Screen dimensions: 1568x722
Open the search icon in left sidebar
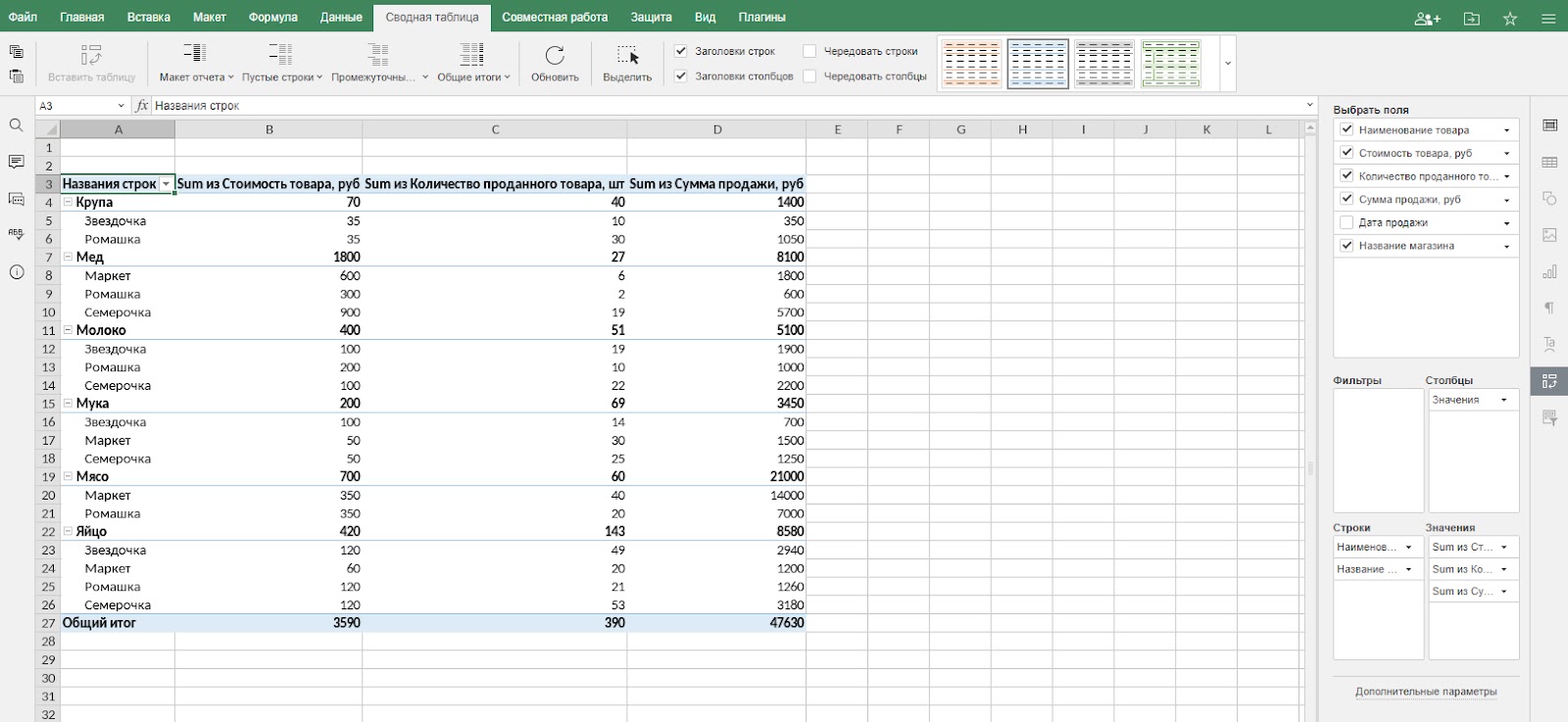16,125
